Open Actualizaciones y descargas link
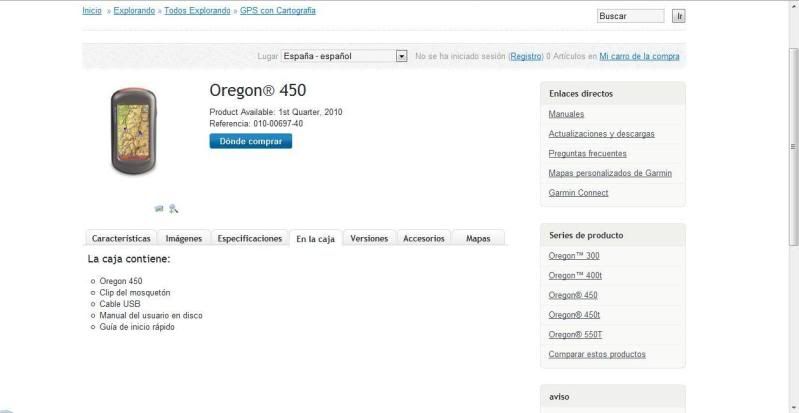Screen dimensions: 799x413 (601, 134)
